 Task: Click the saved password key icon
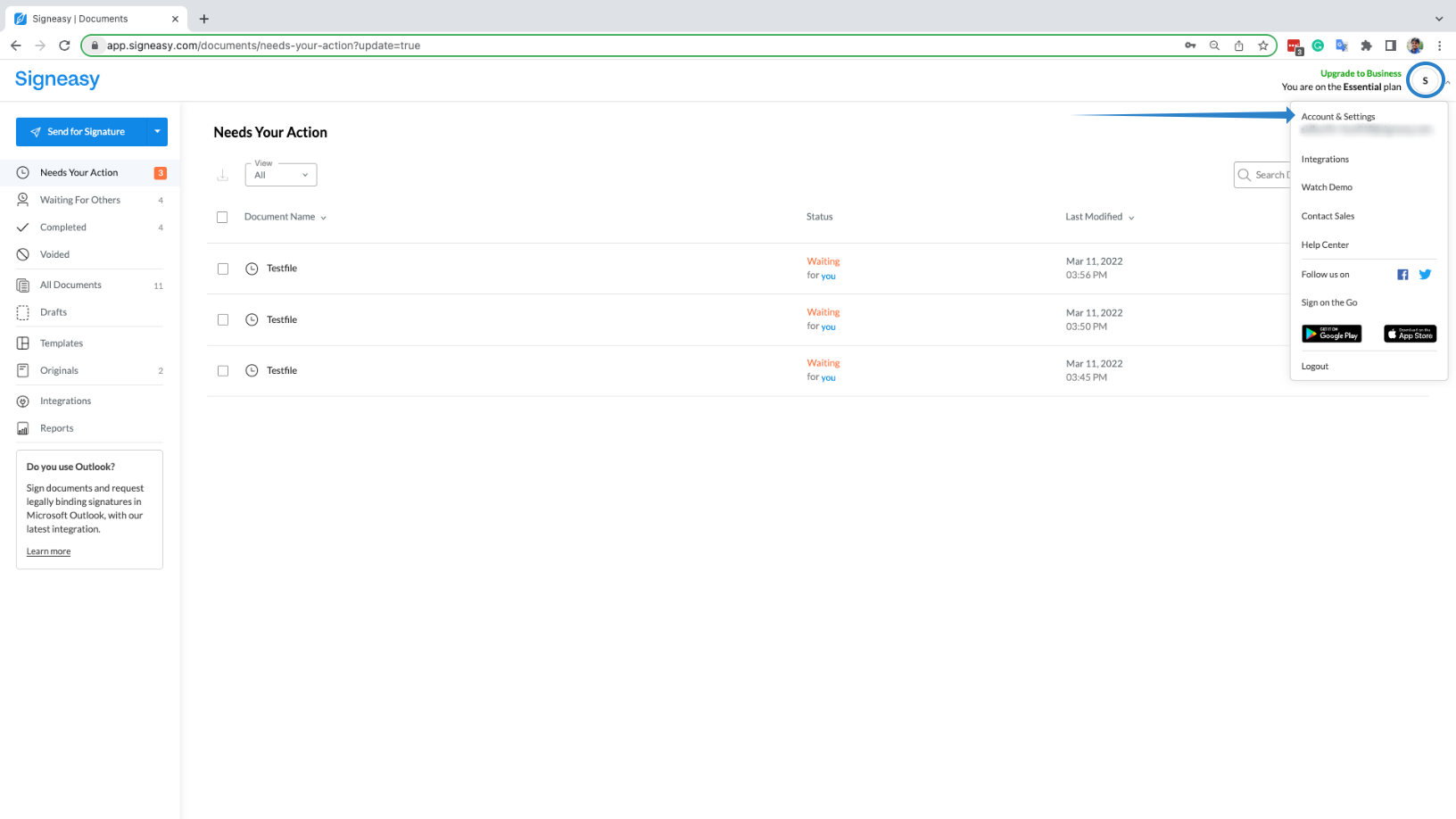[x=1190, y=45]
